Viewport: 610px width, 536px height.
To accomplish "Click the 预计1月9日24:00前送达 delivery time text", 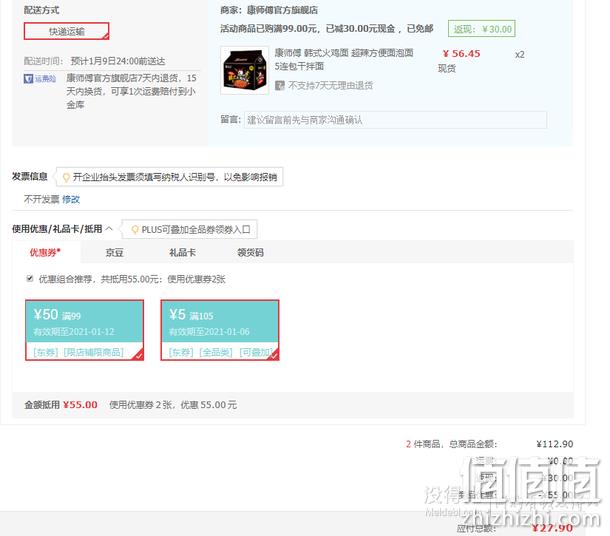I will [x=118, y=61].
